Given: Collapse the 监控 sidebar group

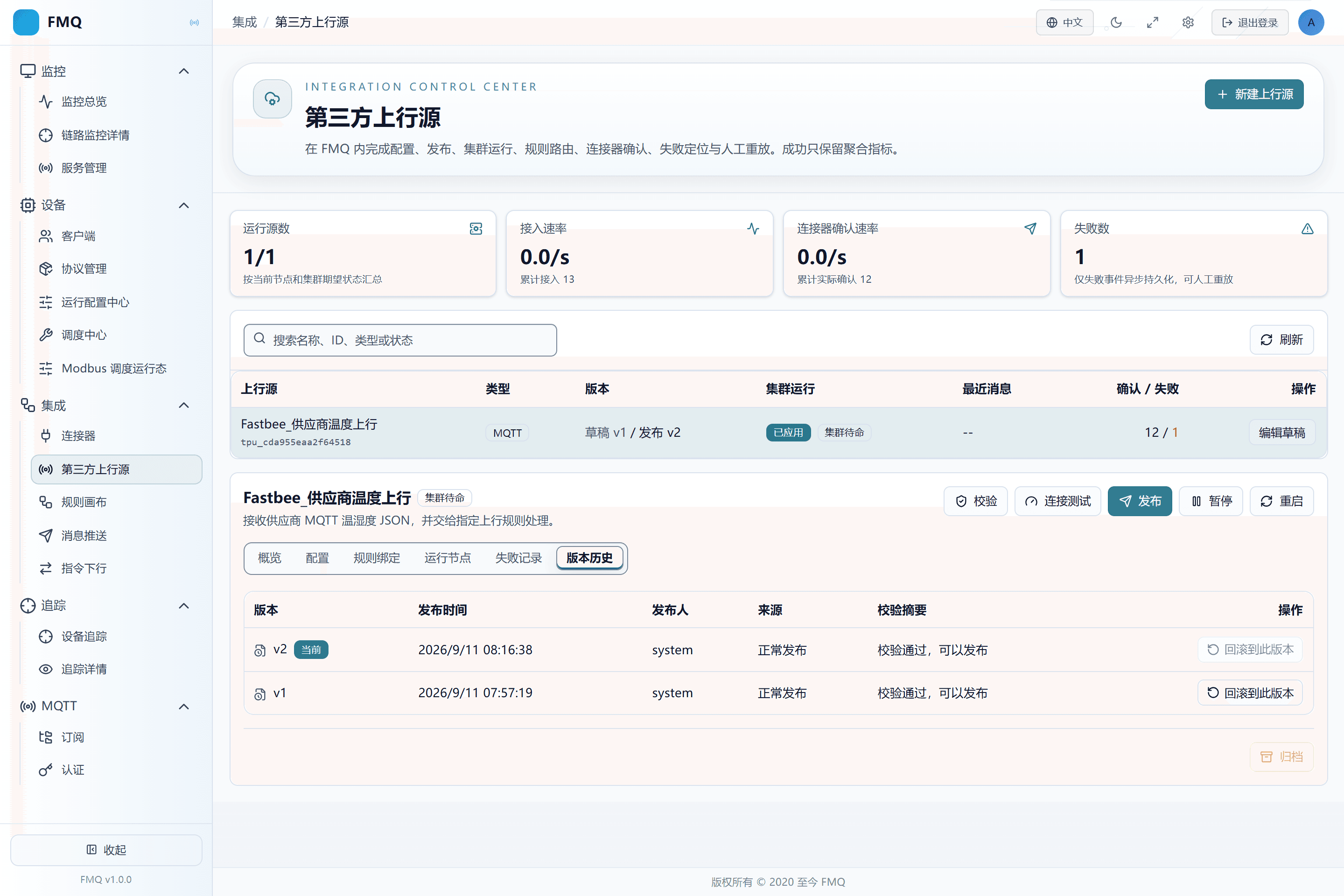Looking at the screenshot, I should (x=183, y=71).
